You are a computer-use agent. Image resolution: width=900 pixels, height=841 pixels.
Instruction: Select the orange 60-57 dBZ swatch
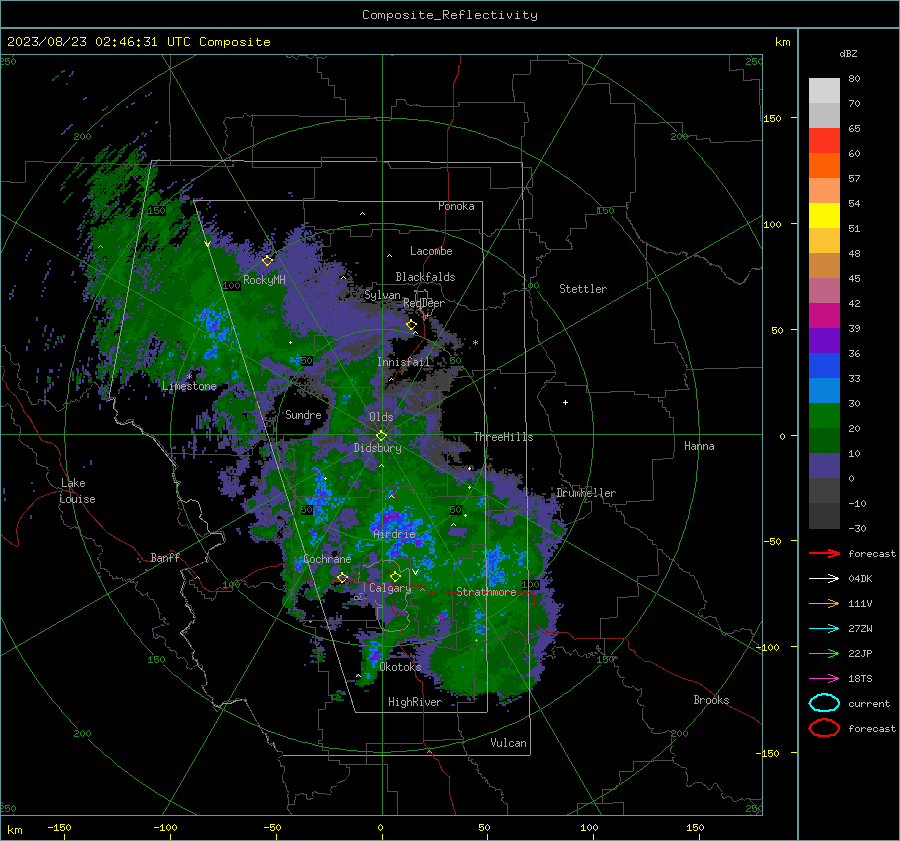824,165
